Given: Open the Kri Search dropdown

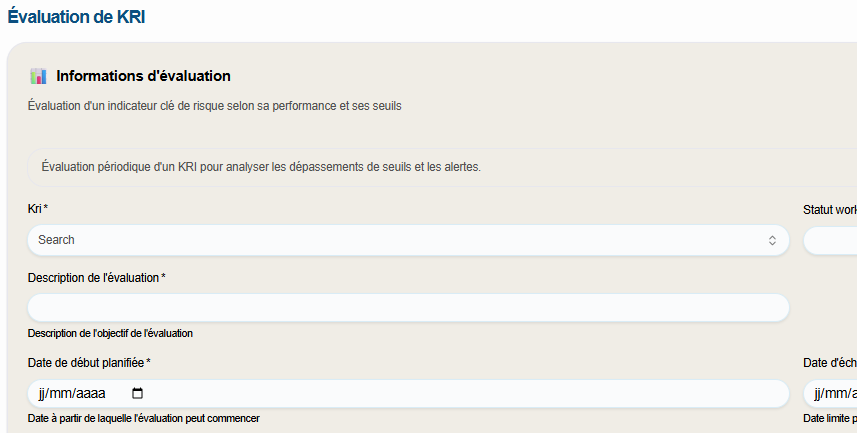Looking at the screenshot, I should tap(400, 240).
